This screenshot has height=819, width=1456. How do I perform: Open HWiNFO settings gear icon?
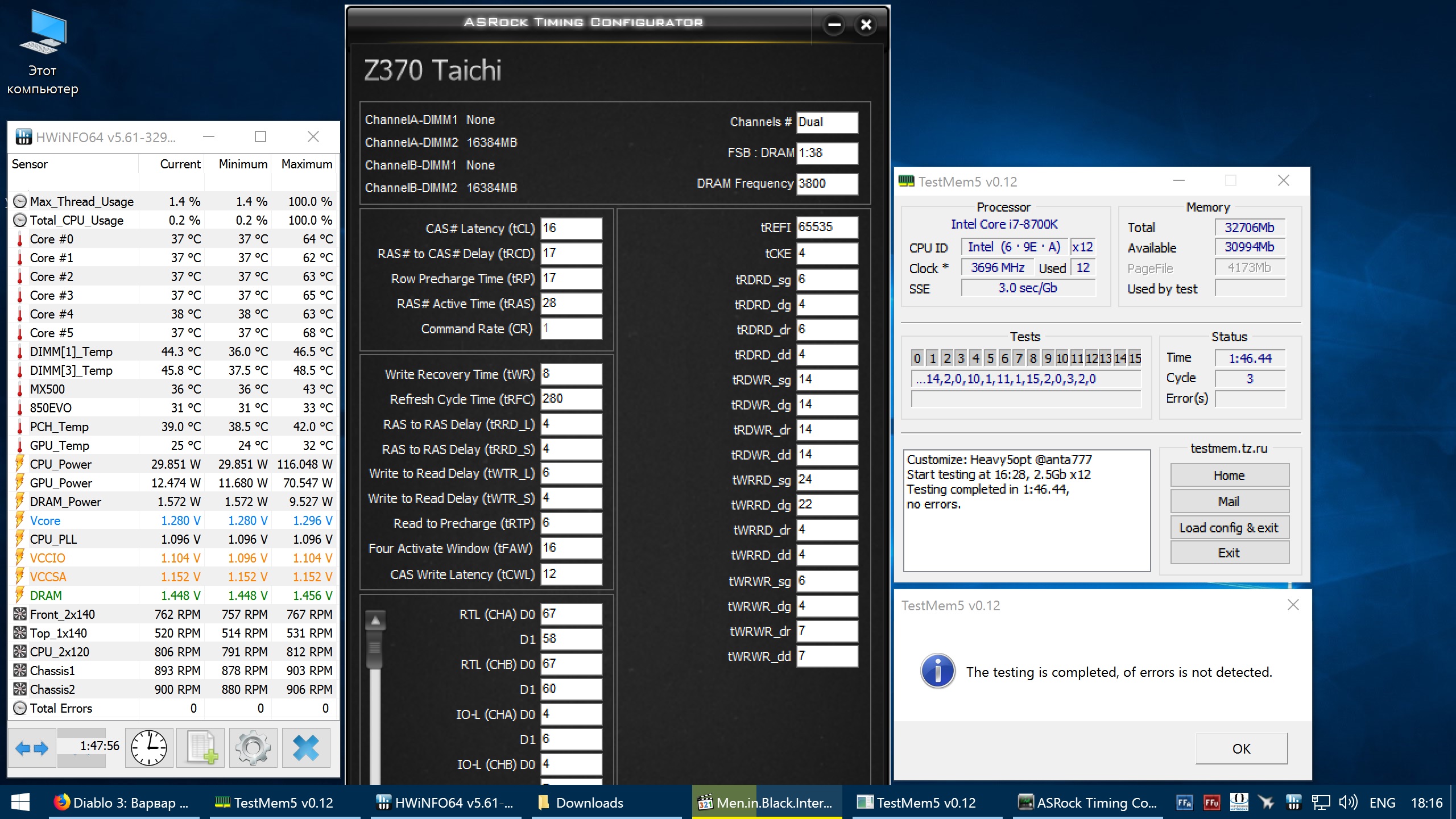click(x=253, y=748)
